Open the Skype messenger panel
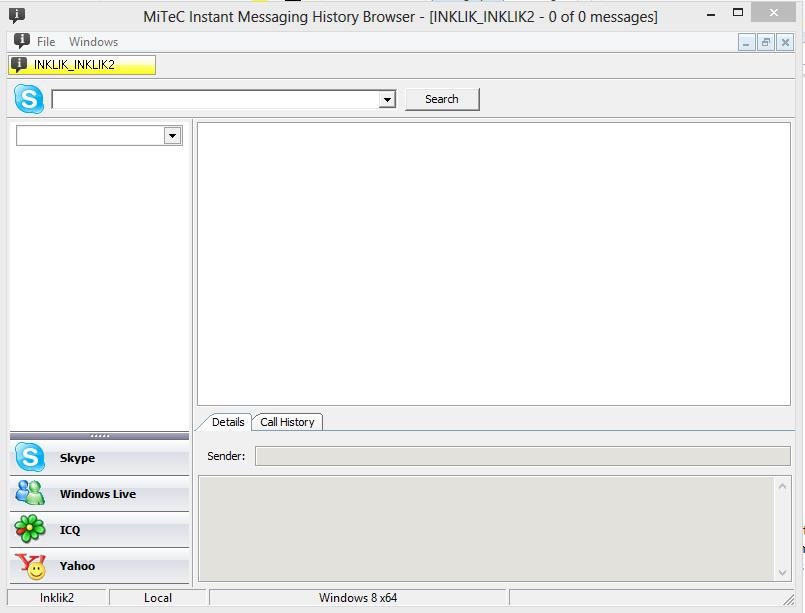The width and height of the screenshot is (805, 613). click(x=99, y=457)
